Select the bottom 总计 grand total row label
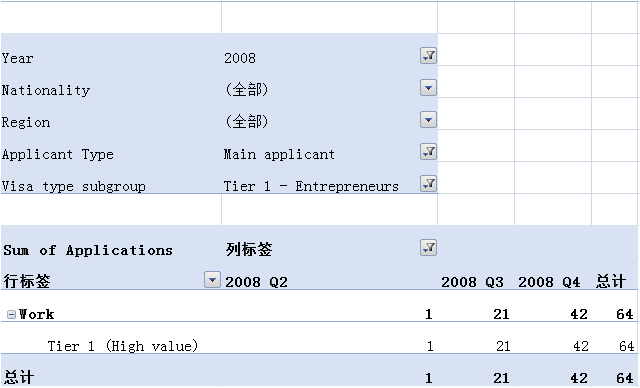The height and width of the screenshot is (388, 640). tap(18, 377)
